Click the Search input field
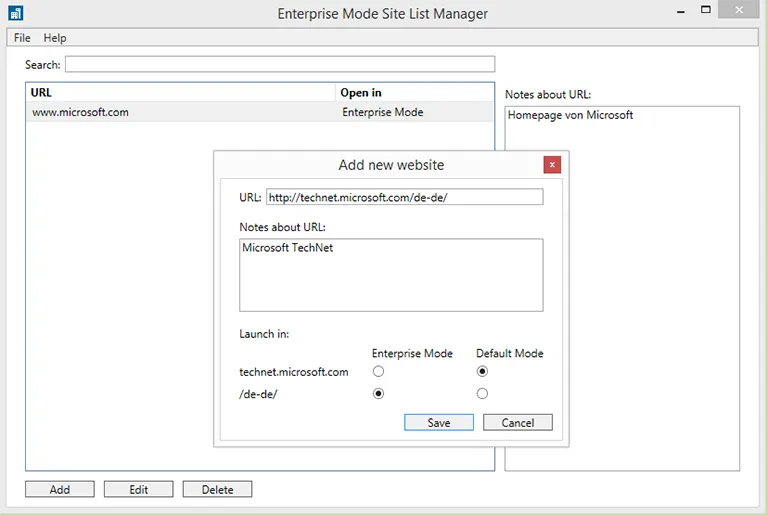The height and width of the screenshot is (515, 768). tap(280, 64)
